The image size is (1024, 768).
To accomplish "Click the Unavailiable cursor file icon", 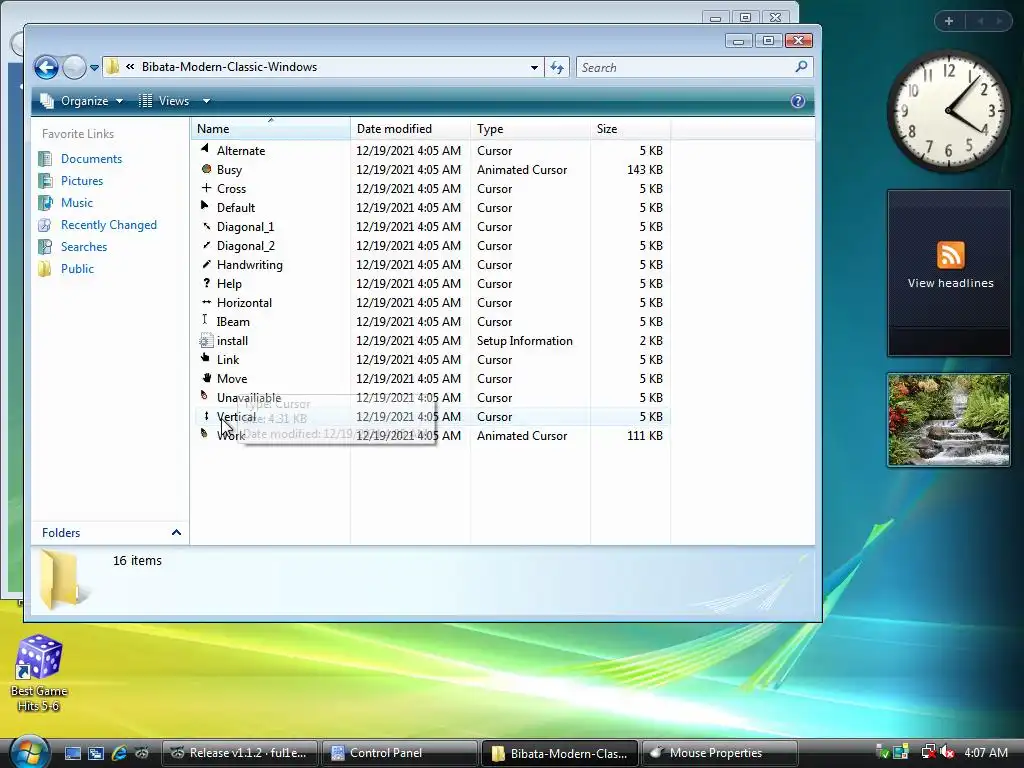I will pyautogui.click(x=206, y=396).
